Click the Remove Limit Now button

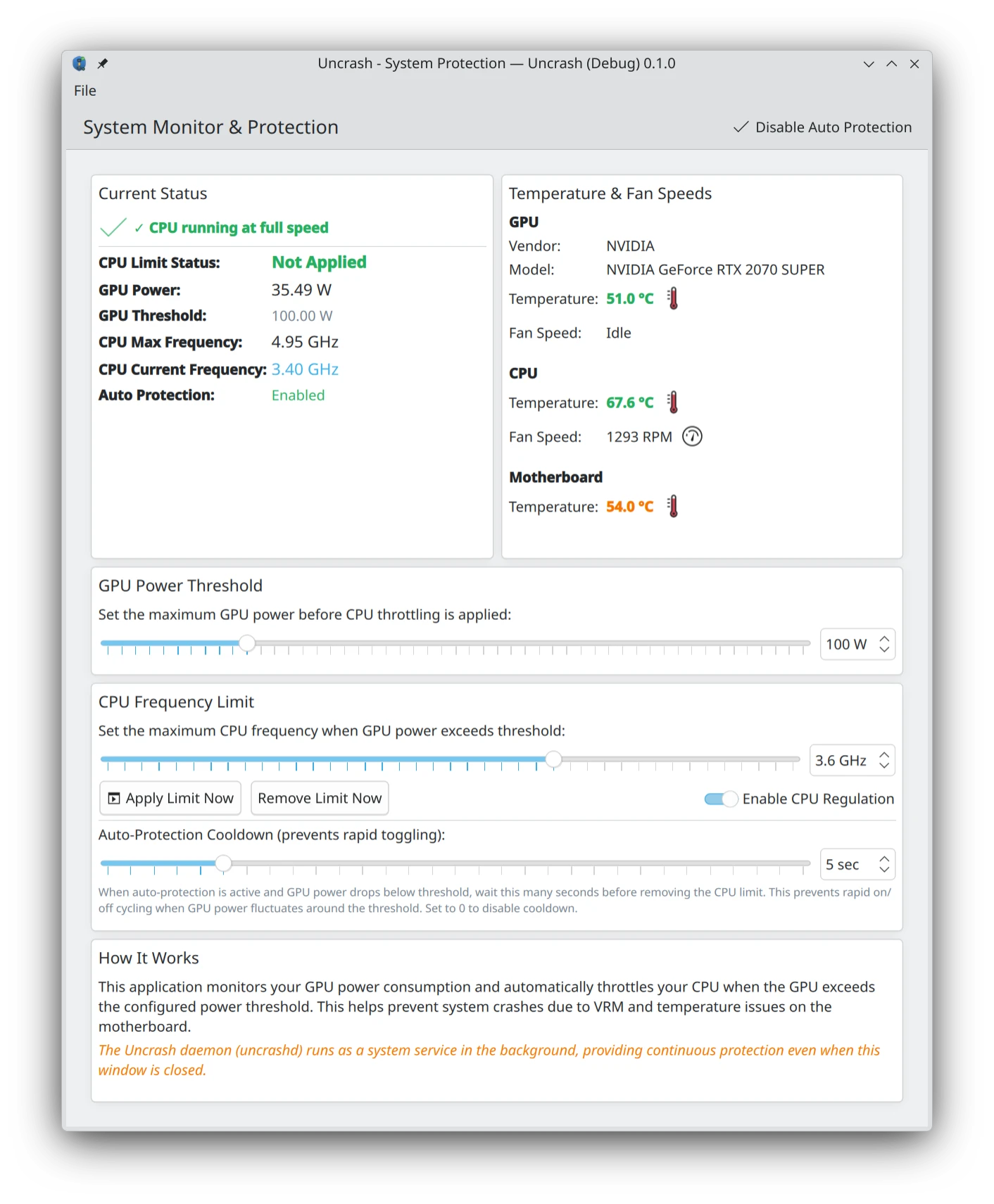coord(320,798)
